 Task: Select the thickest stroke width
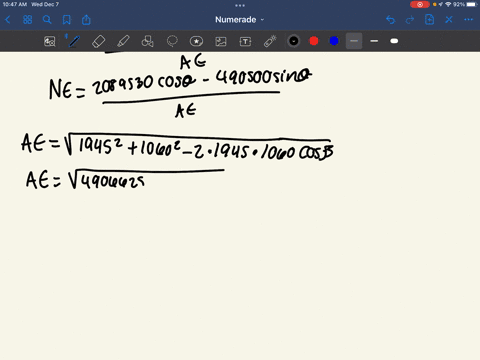coord(394,41)
